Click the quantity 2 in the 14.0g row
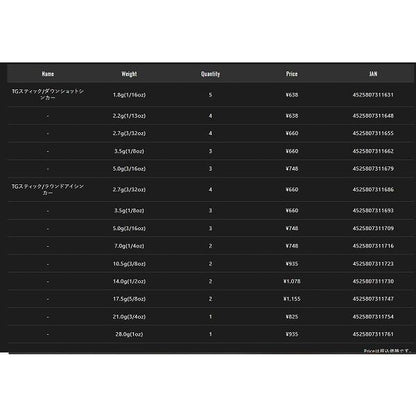 pyautogui.click(x=210, y=281)
